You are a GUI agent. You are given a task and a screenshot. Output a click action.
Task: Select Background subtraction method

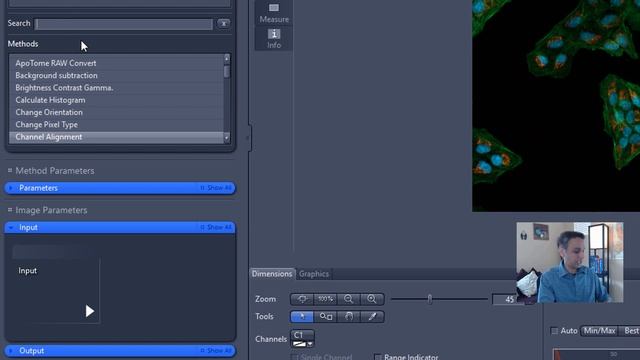(x=116, y=76)
